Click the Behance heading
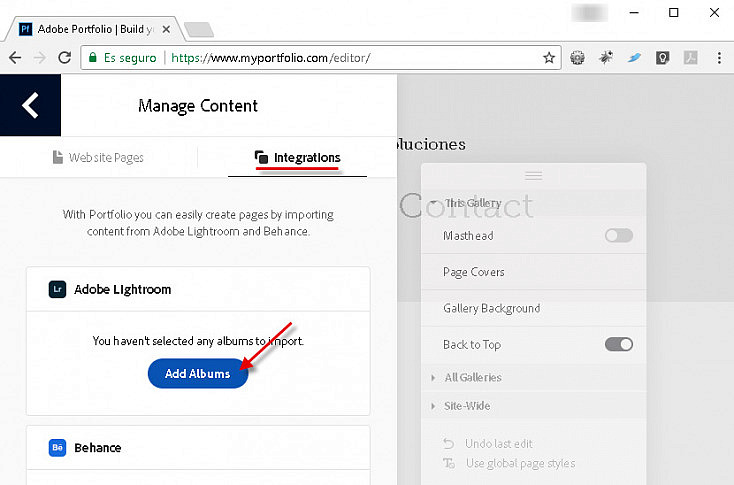Image resolution: width=734 pixels, height=485 pixels. 98,448
